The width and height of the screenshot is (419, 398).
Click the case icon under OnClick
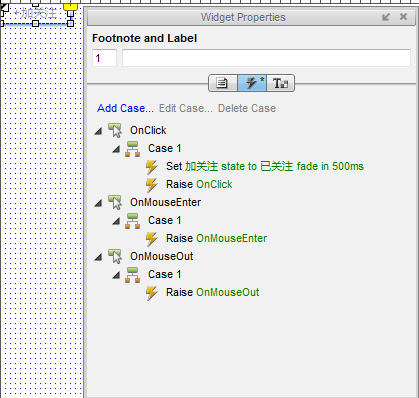point(132,149)
